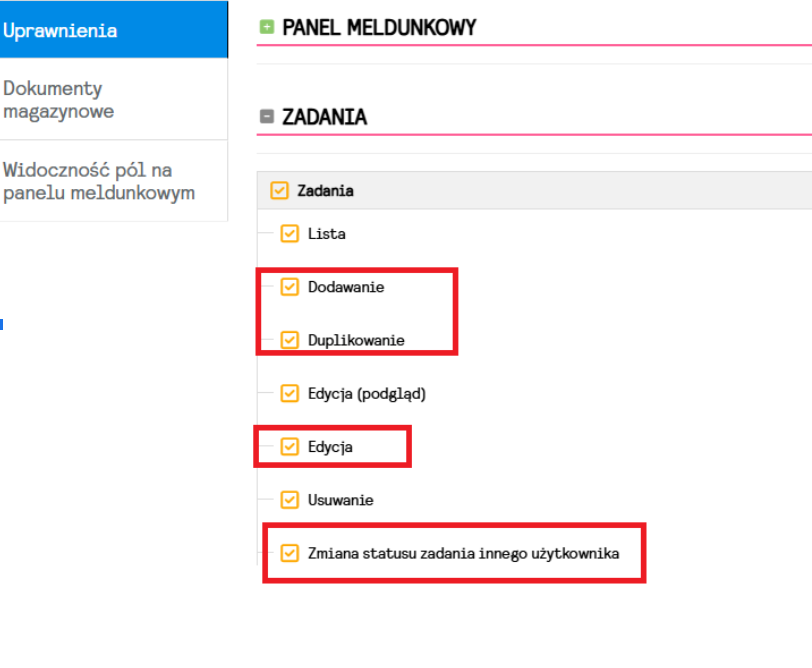Click the Lista tree item label

[326, 234]
